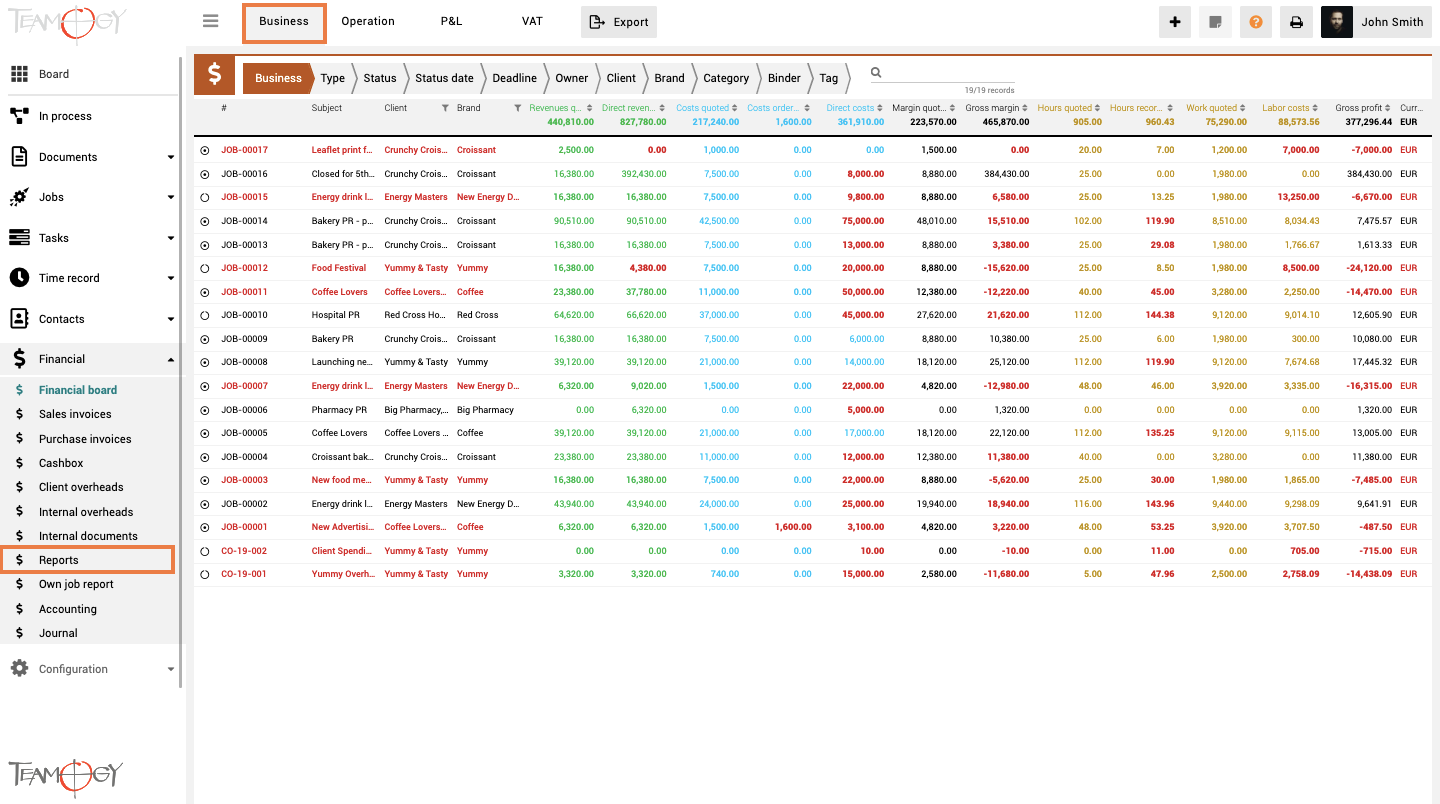
Task: Click the search magnifier icon
Action: pos(876,73)
